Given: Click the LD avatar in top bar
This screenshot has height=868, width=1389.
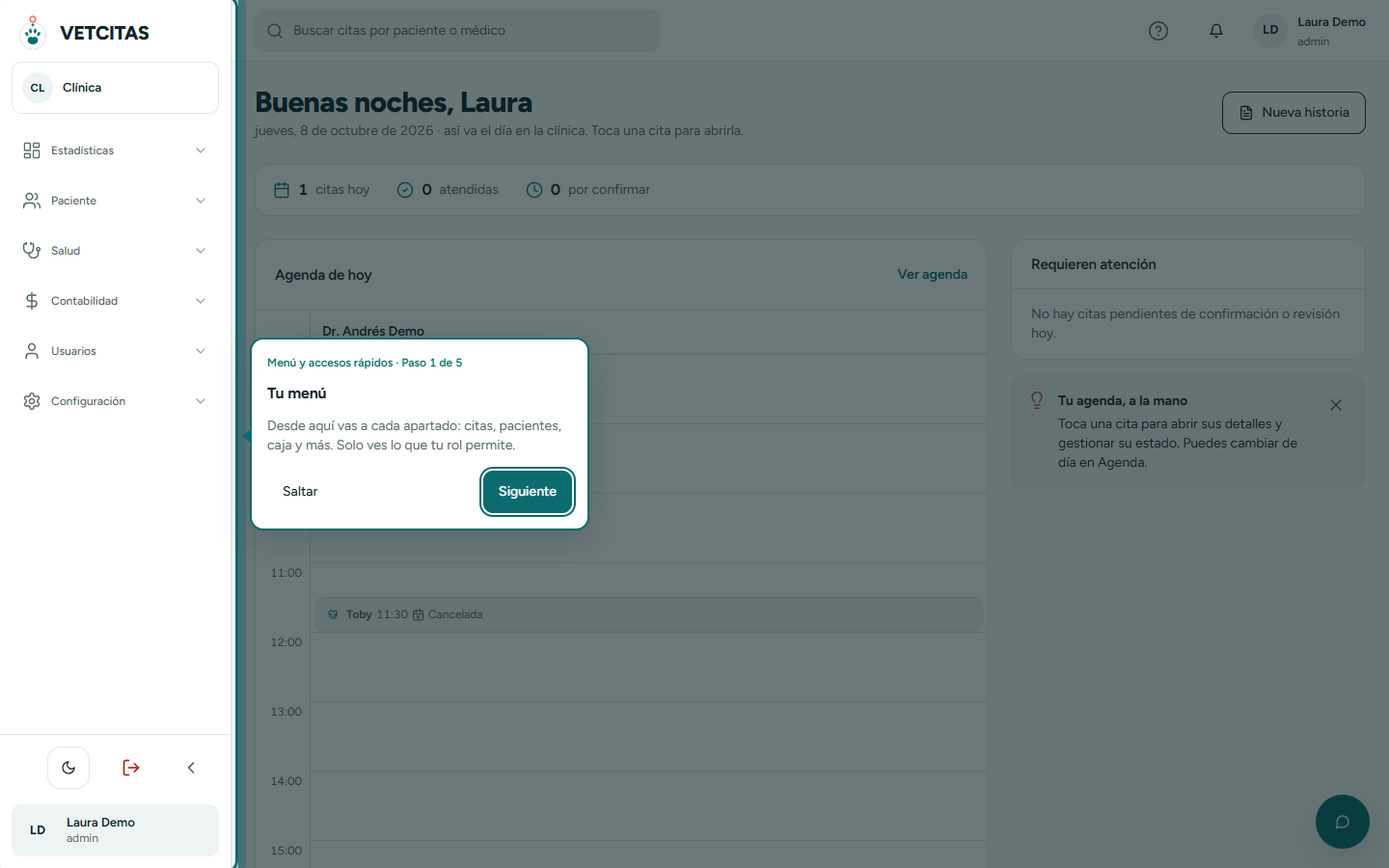Looking at the screenshot, I should 1270,30.
